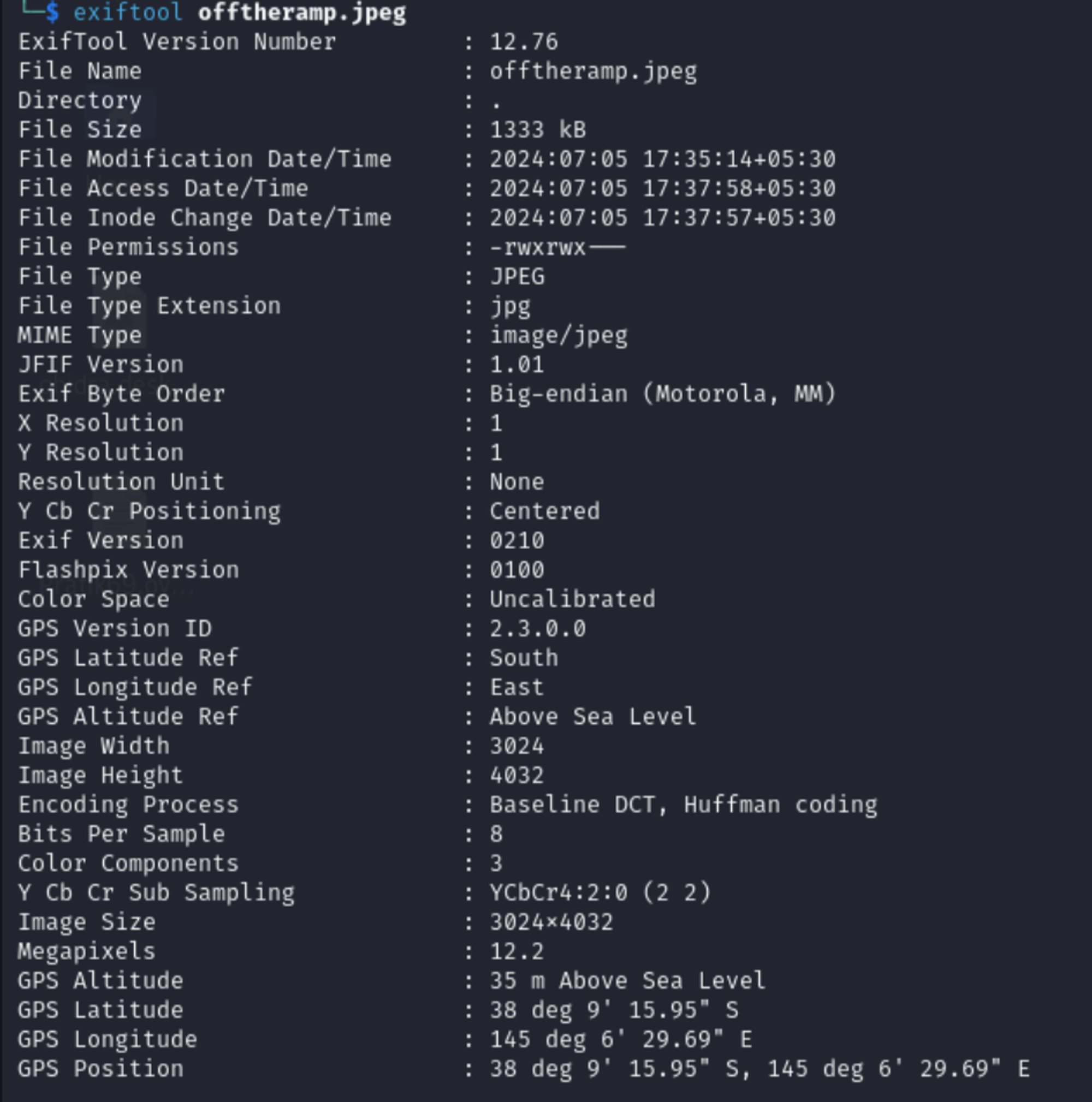This screenshot has width=1092, height=1102.
Task: Click the ExifTool version number 12.76
Action: coord(523,41)
